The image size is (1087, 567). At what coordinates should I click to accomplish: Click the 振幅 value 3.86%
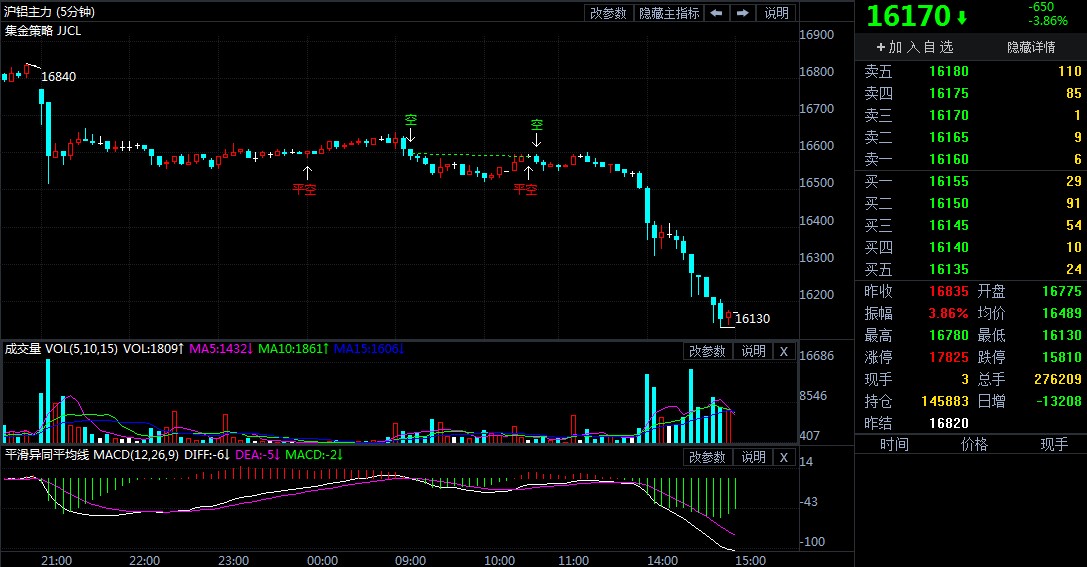948,313
